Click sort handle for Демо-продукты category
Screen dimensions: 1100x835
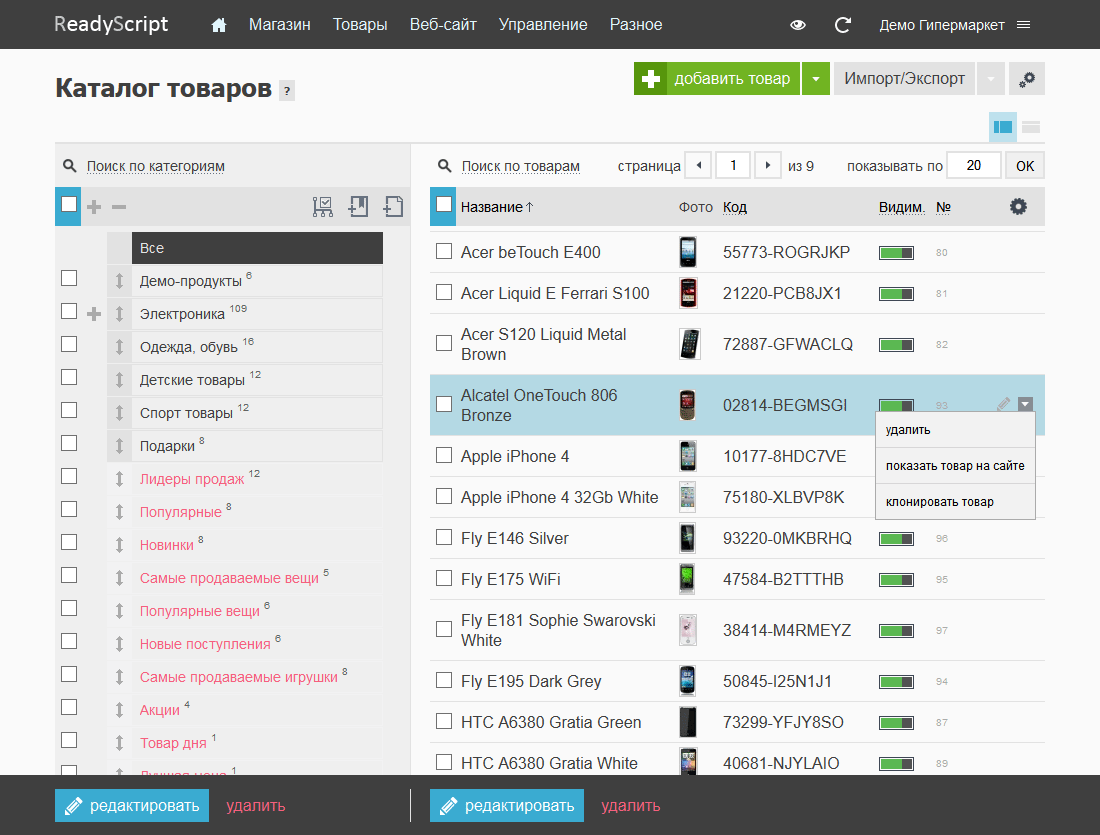coord(119,281)
